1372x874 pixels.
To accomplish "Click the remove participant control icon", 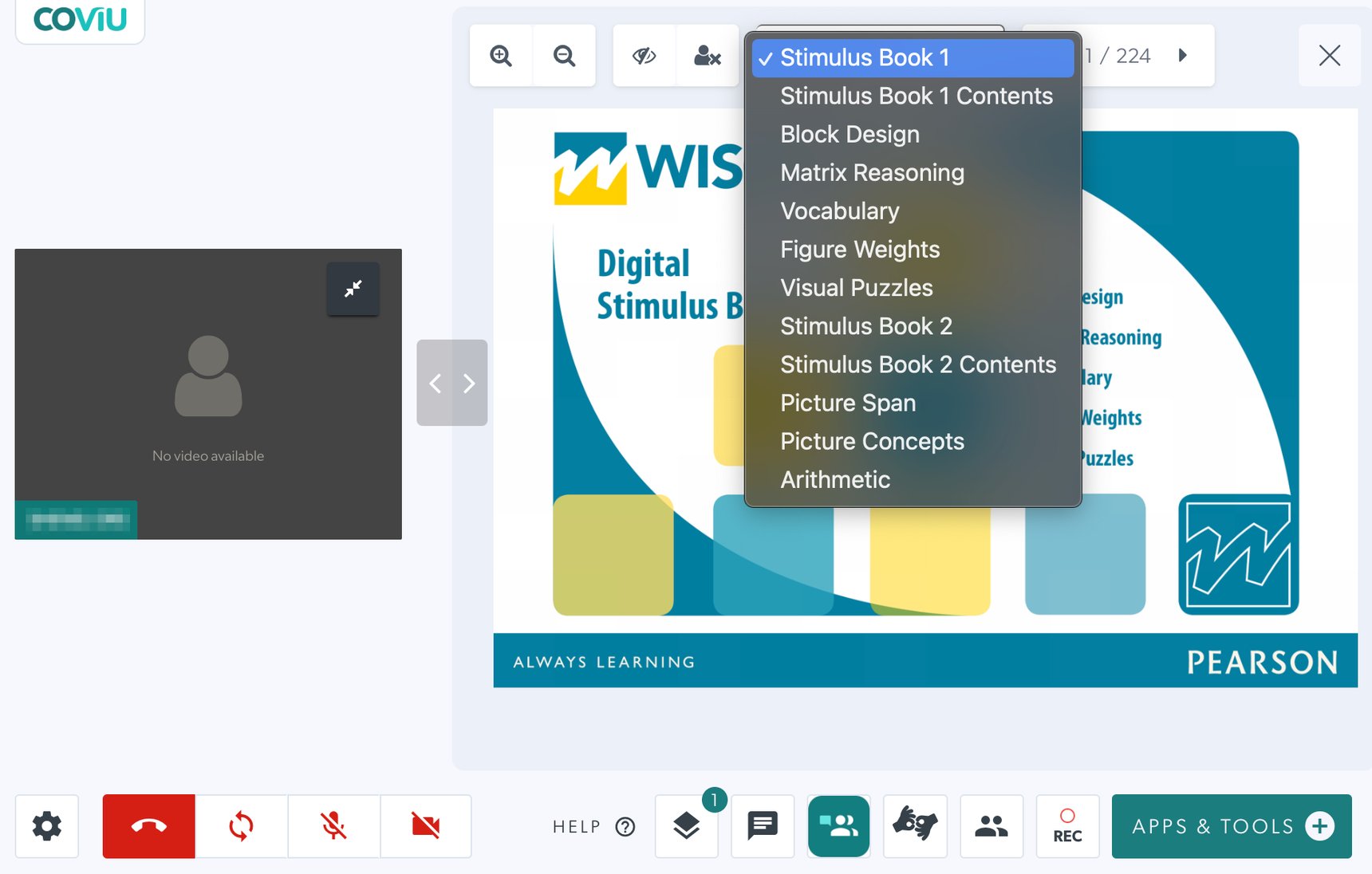I will click(x=708, y=56).
